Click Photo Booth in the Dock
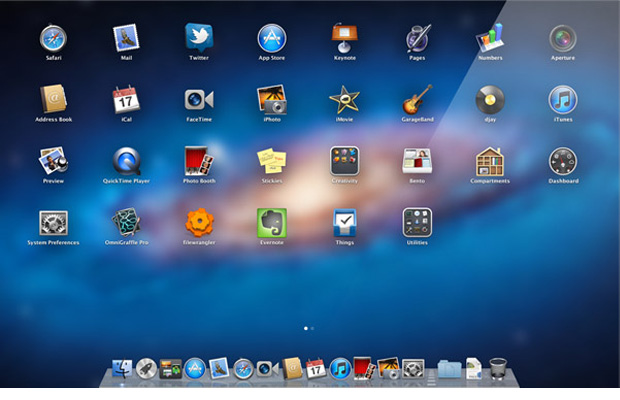 pos(364,368)
